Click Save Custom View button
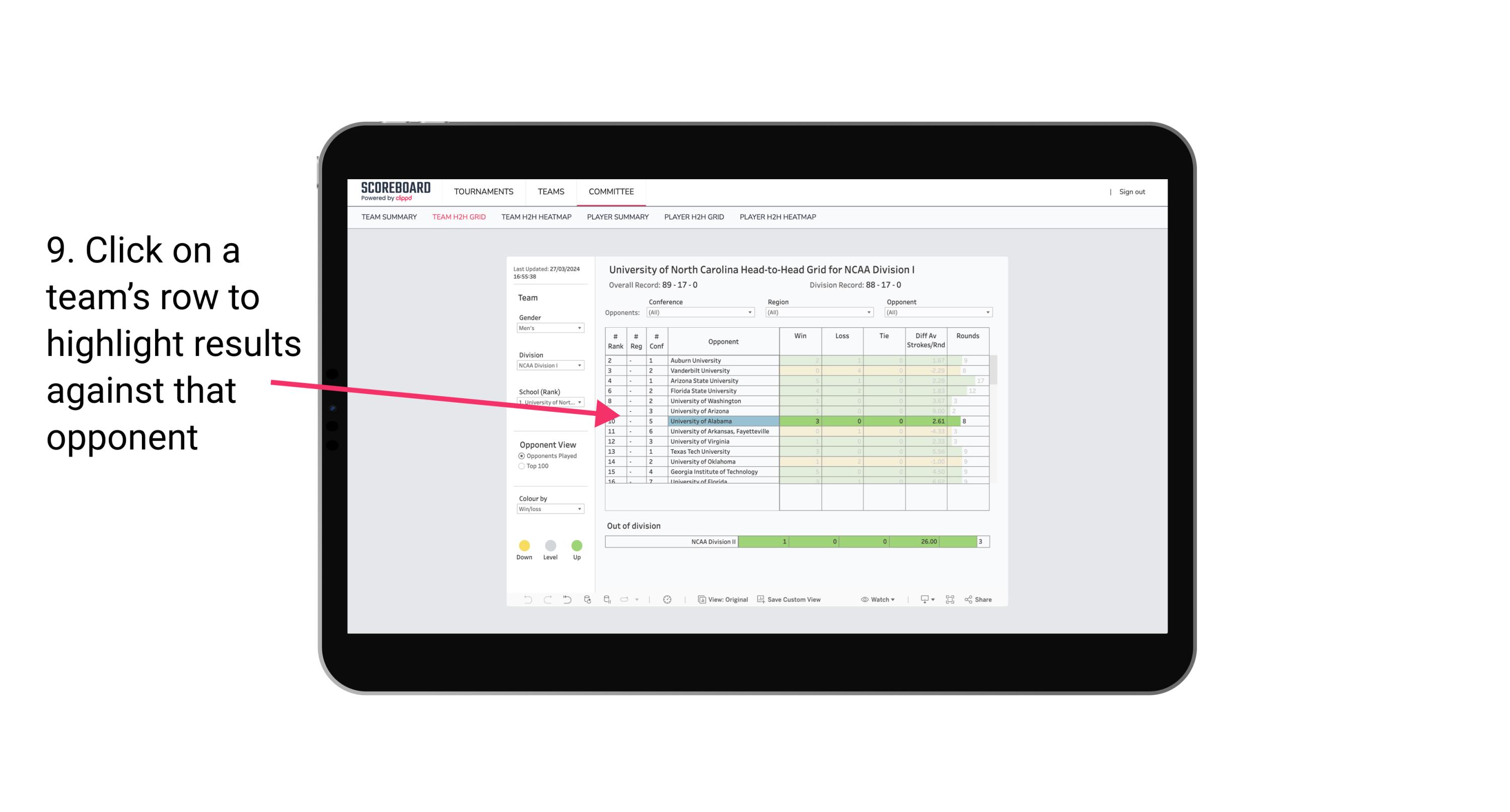This screenshot has width=1510, height=812. [790, 599]
